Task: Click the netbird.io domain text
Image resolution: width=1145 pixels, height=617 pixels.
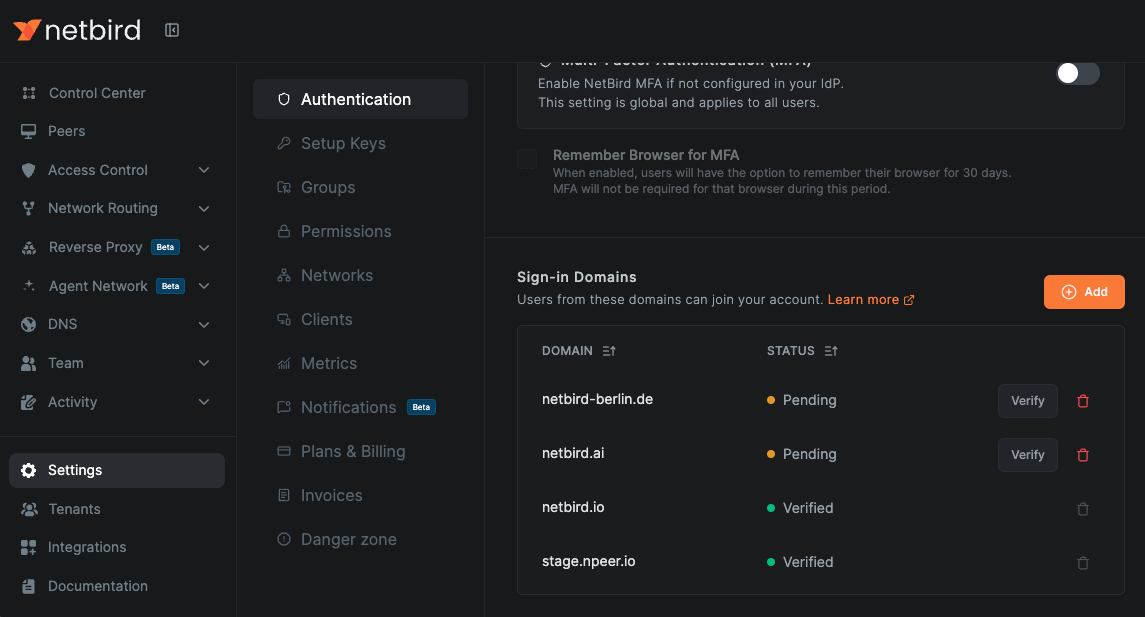Action: click(x=573, y=507)
